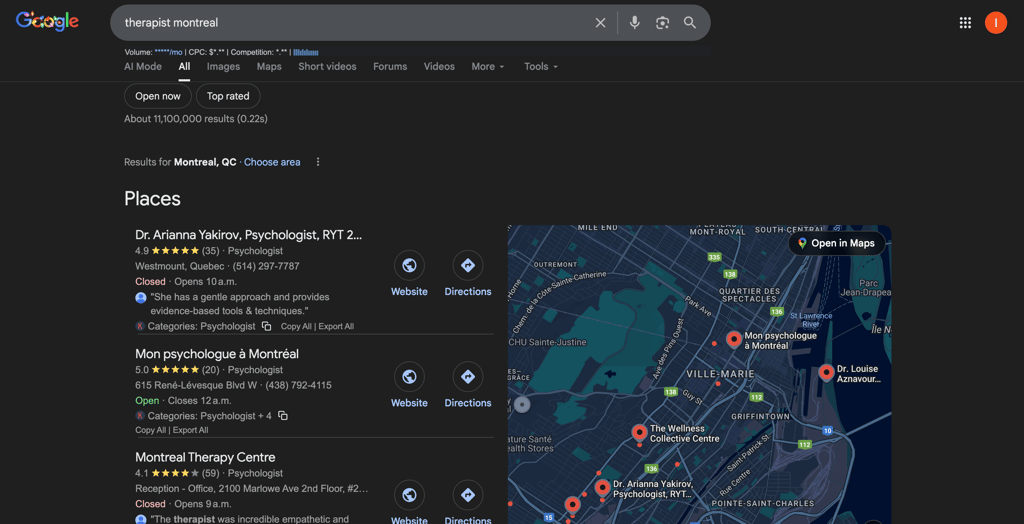Screen dimensions: 1024x524
Task: Click the 5.0 star rating with 20 reviews
Action: click(177, 370)
